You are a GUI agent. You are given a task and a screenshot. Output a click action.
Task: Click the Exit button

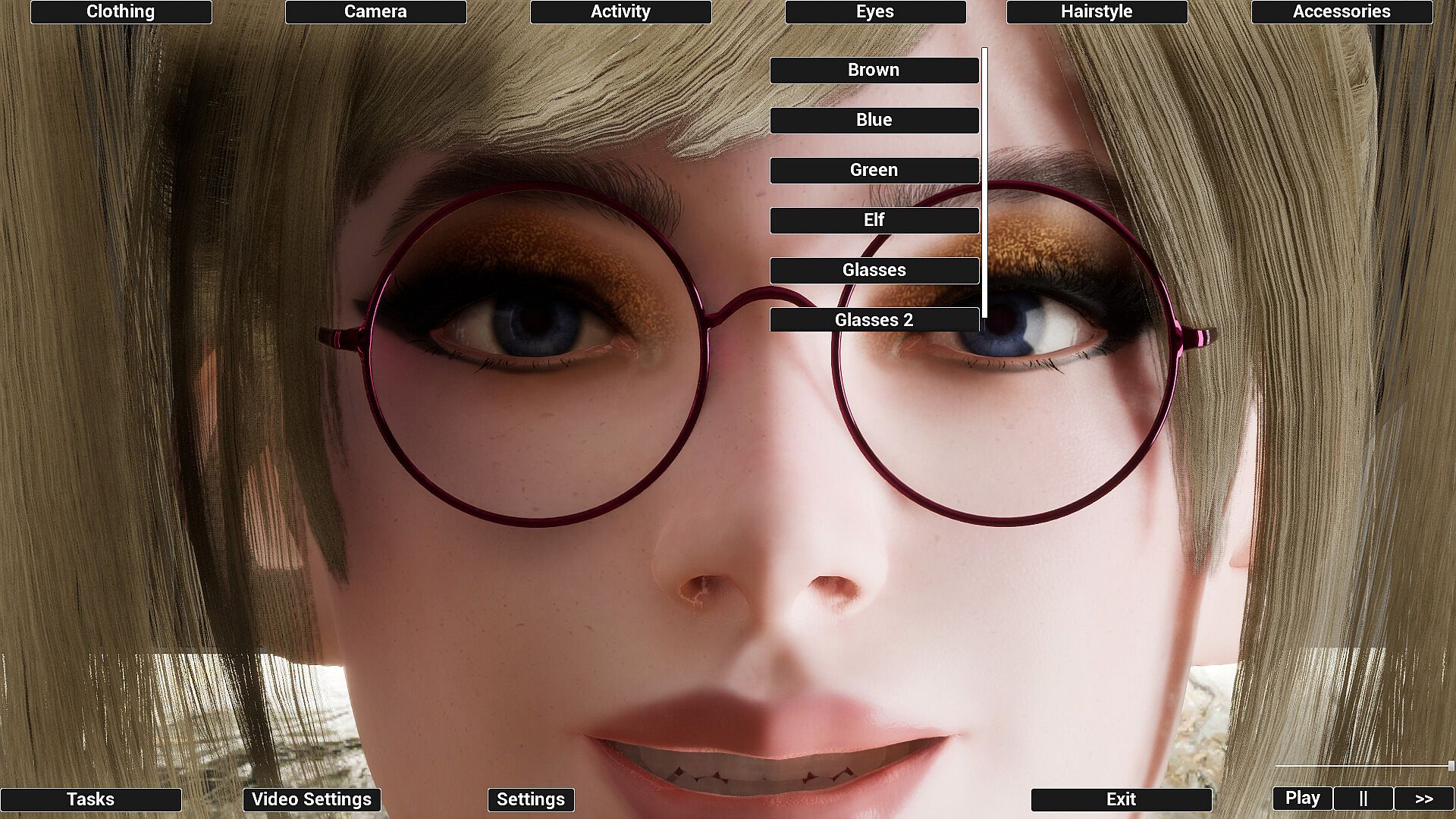(1121, 799)
